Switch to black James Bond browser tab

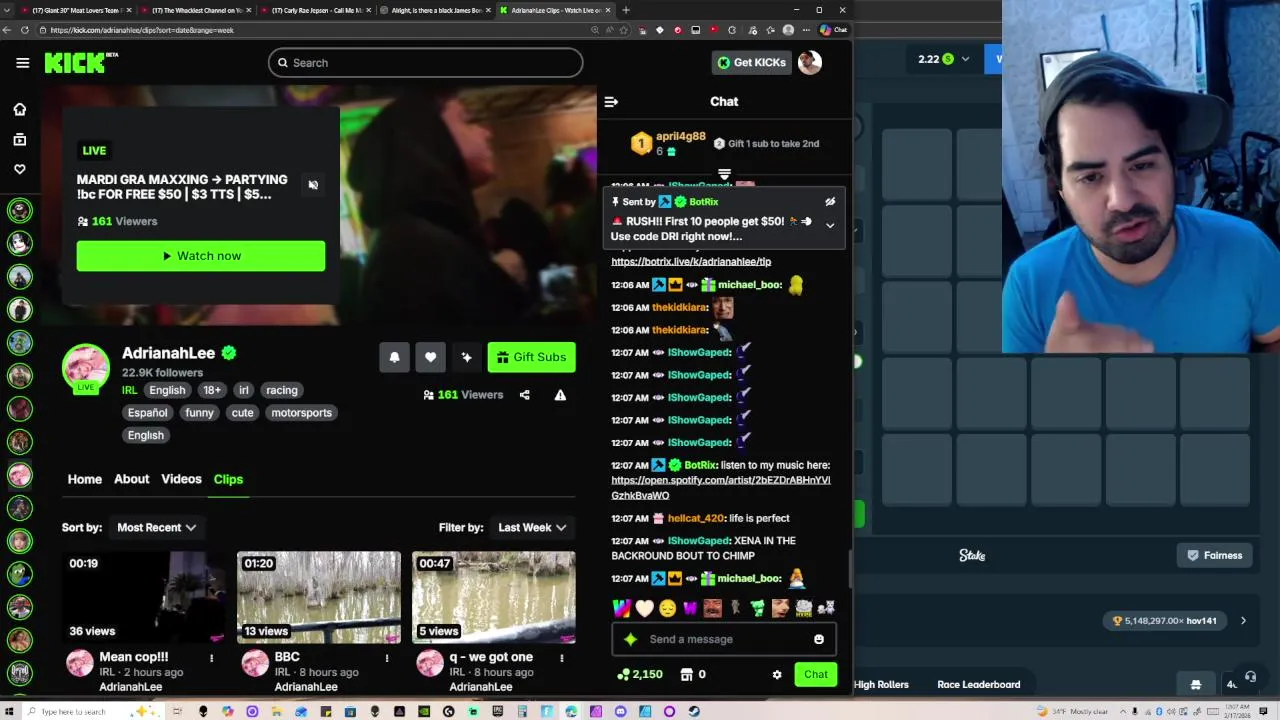click(435, 10)
